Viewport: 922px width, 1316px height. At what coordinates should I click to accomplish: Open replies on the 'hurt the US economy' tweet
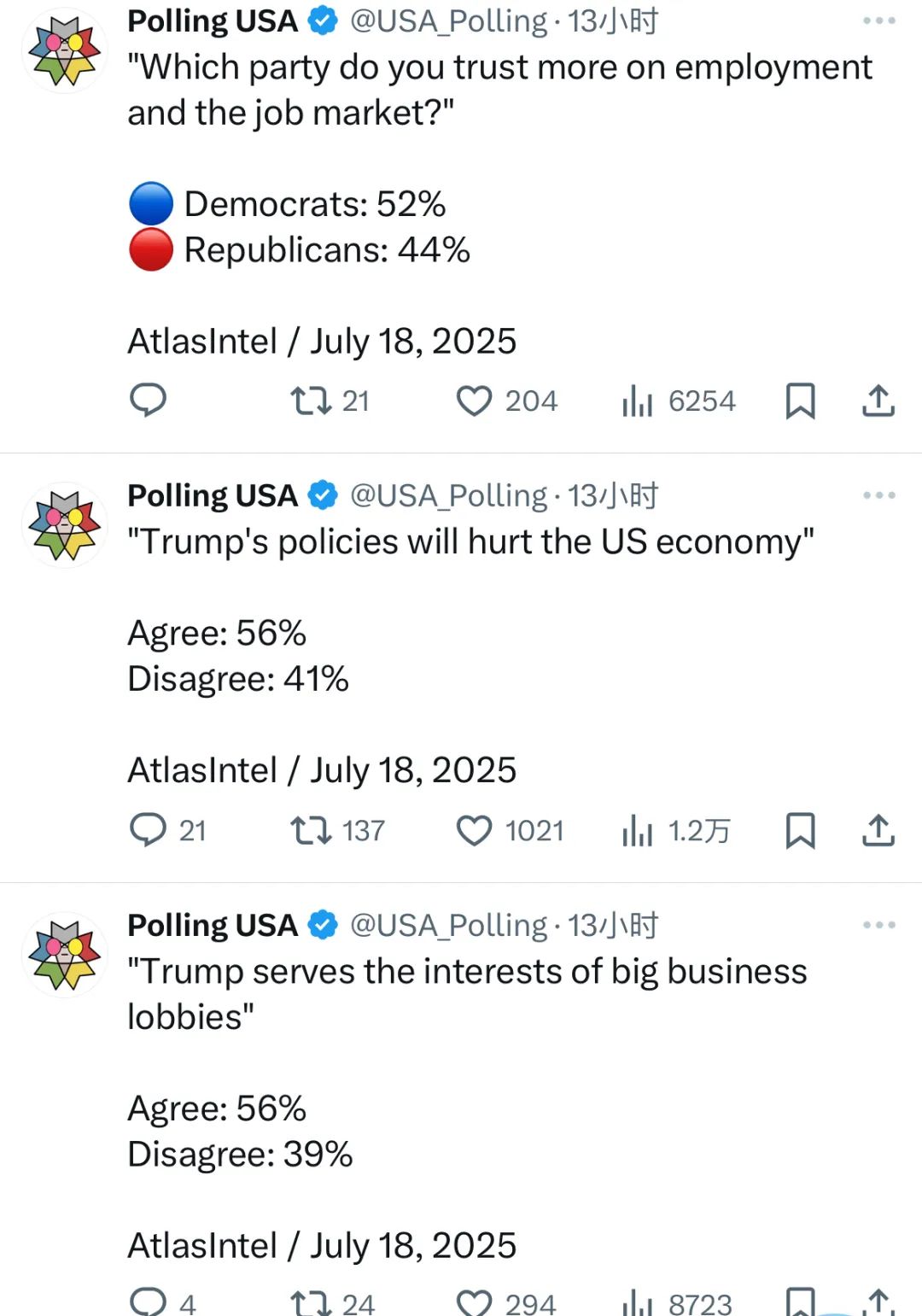(x=168, y=830)
